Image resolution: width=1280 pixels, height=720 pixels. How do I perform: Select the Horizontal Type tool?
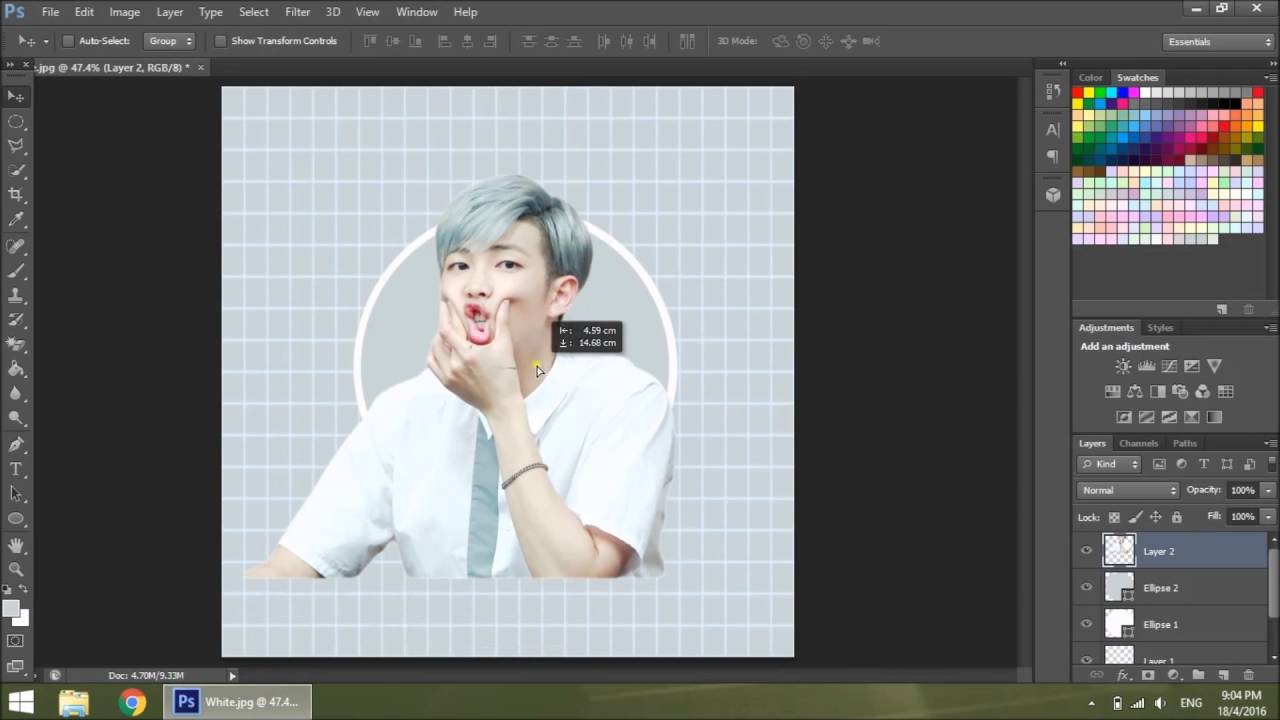[x=16, y=469]
